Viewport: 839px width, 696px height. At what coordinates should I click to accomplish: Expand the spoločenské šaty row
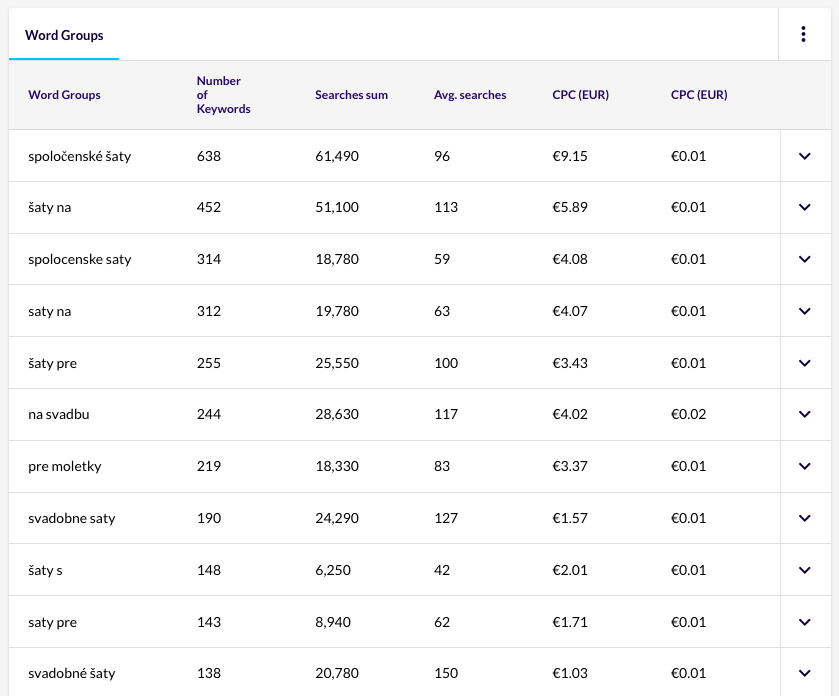tap(805, 156)
